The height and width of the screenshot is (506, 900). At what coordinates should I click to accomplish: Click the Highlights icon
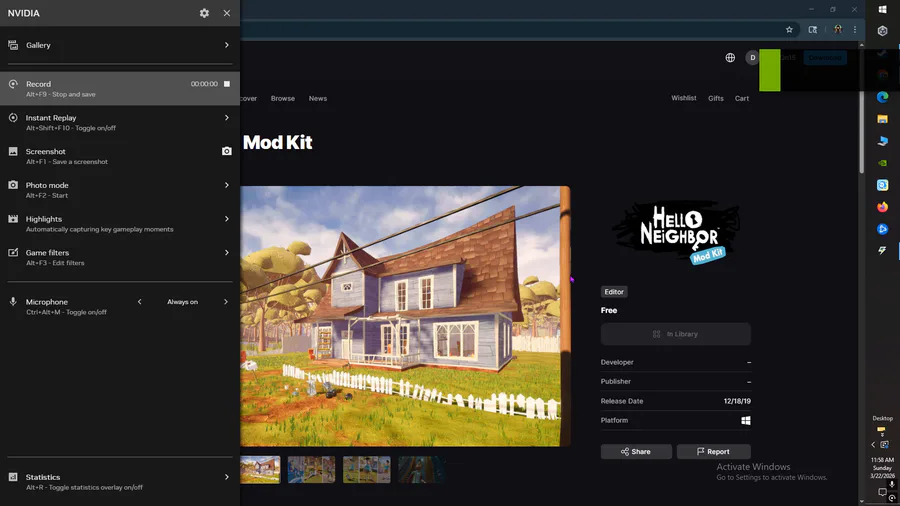click(x=13, y=219)
